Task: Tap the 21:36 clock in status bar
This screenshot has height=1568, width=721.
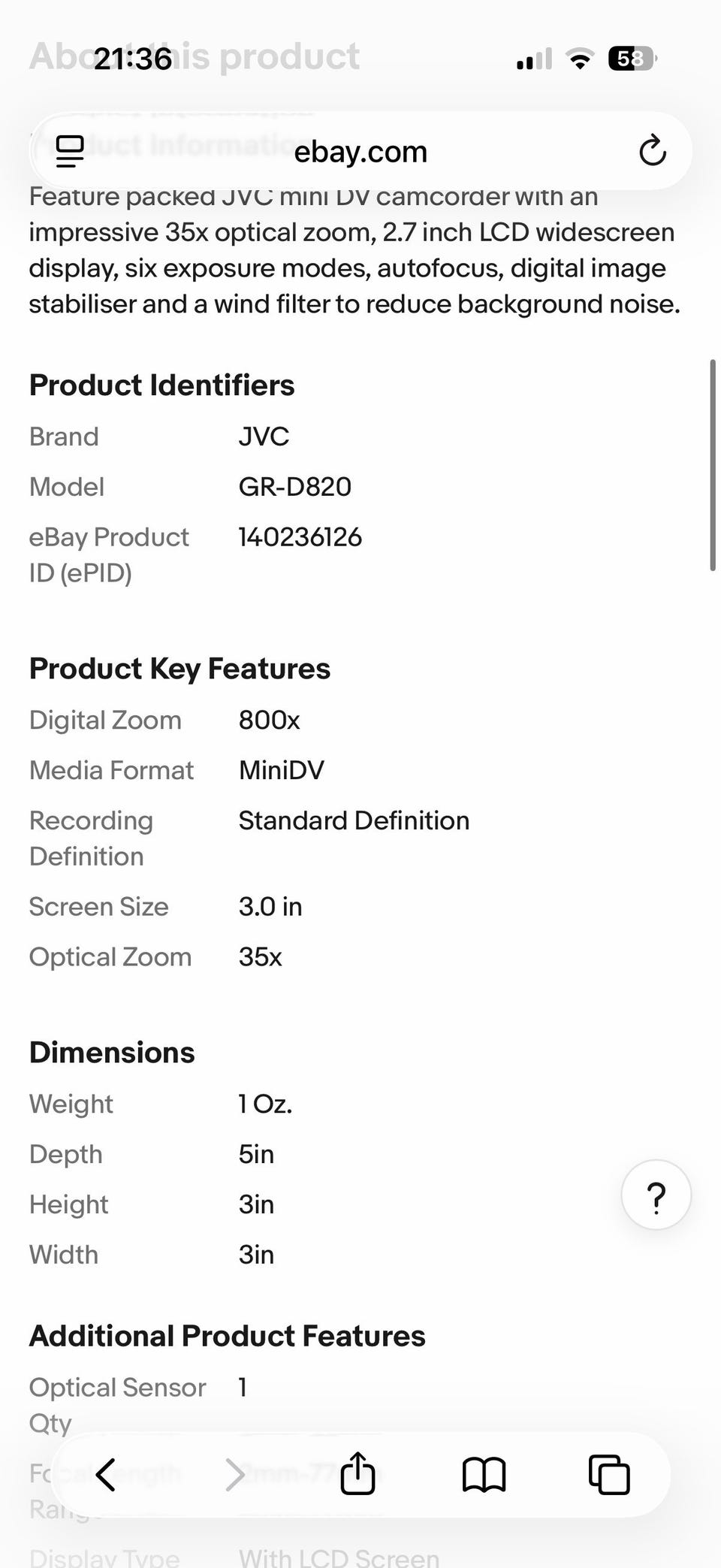Action: pos(132,59)
